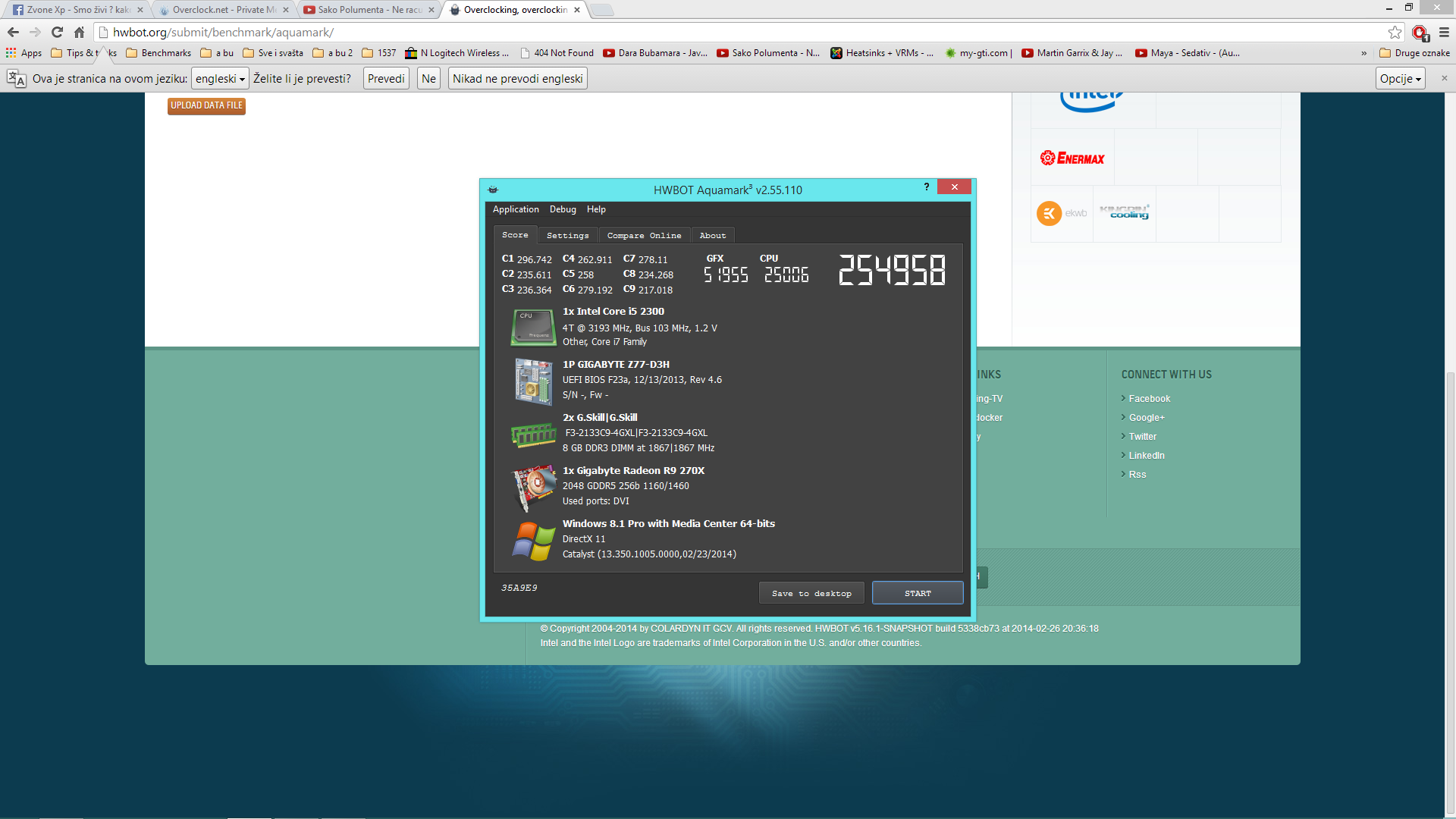Switch to the Settings tab
1456x819 pixels.
568,236
